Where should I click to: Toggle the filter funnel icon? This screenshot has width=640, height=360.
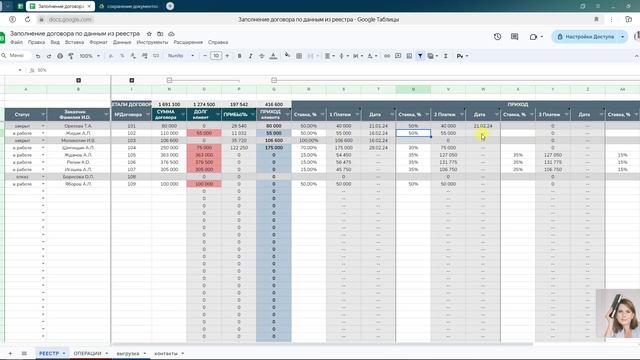(420, 56)
